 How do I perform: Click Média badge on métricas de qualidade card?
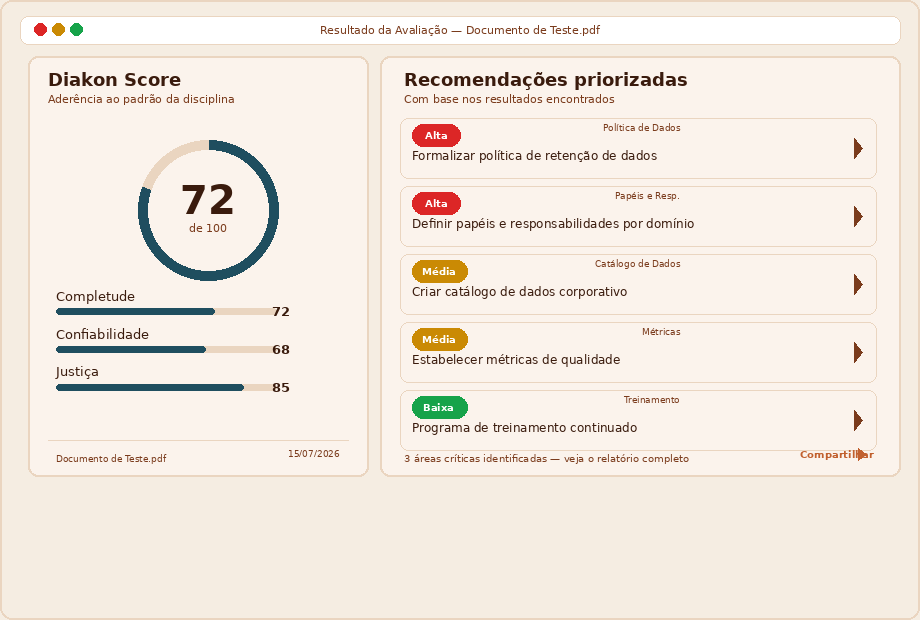[x=439, y=340]
